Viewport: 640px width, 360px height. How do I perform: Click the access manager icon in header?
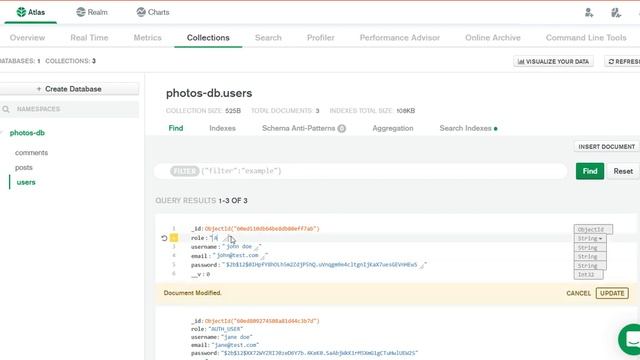[616, 13]
